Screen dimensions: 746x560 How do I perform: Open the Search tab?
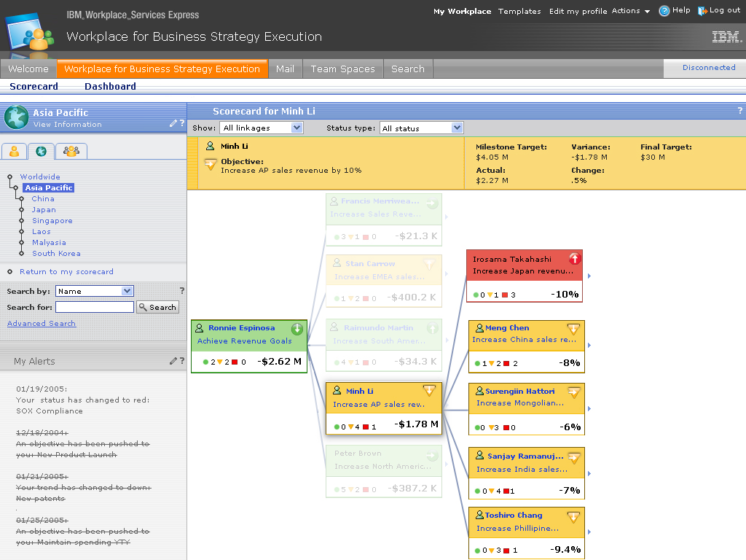point(408,69)
